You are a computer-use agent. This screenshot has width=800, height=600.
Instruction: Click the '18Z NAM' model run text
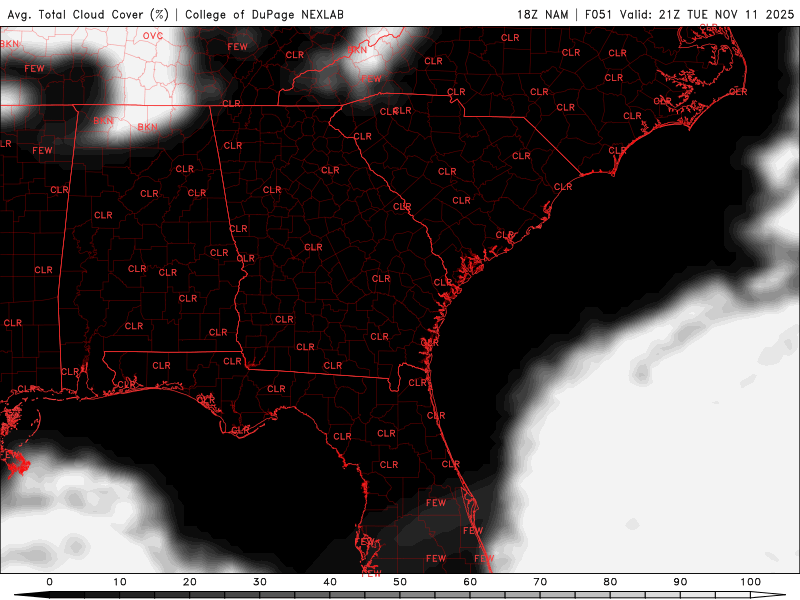click(543, 15)
